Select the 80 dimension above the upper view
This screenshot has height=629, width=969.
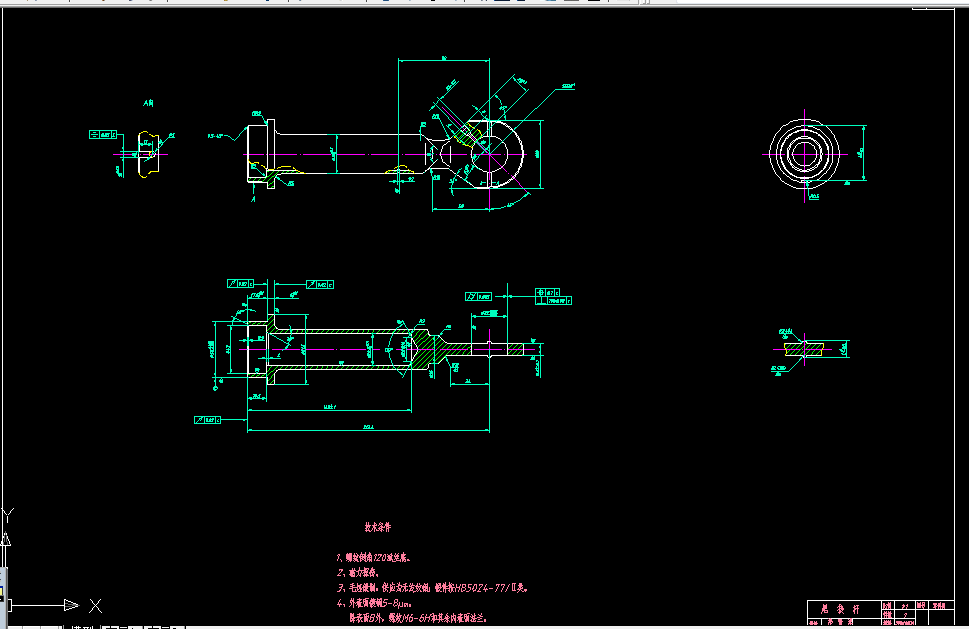point(444,59)
